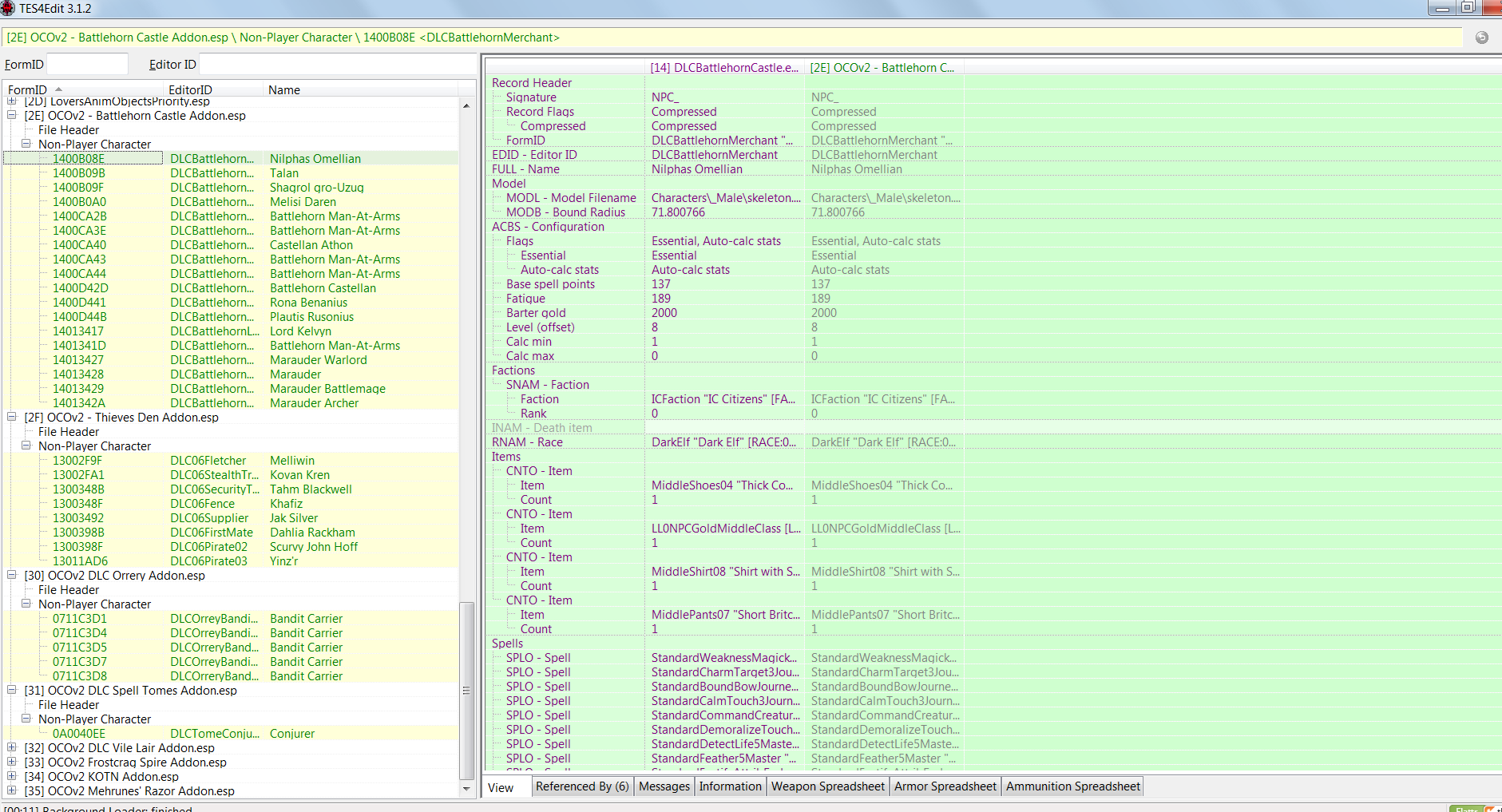The height and width of the screenshot is (812, 1502).
Task: Select record 1400B0A0 Melisi Daren
Action: click(x=232, y=201)
